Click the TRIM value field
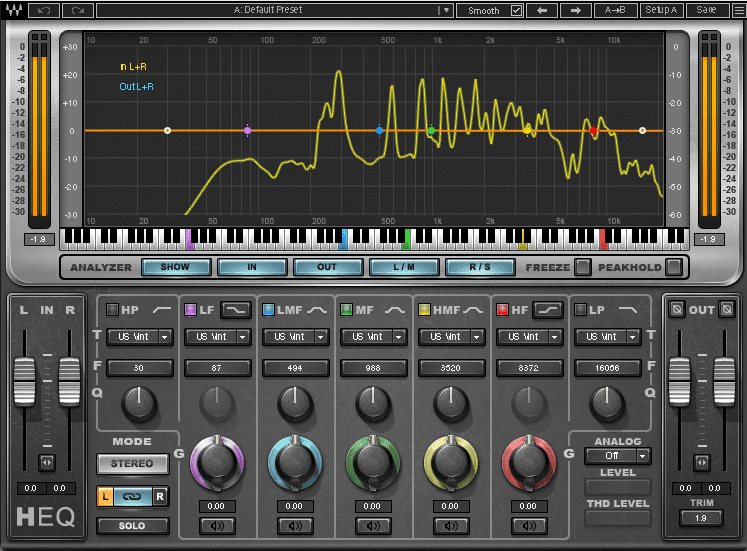This screenshot has height=551, width=747. 701,518
